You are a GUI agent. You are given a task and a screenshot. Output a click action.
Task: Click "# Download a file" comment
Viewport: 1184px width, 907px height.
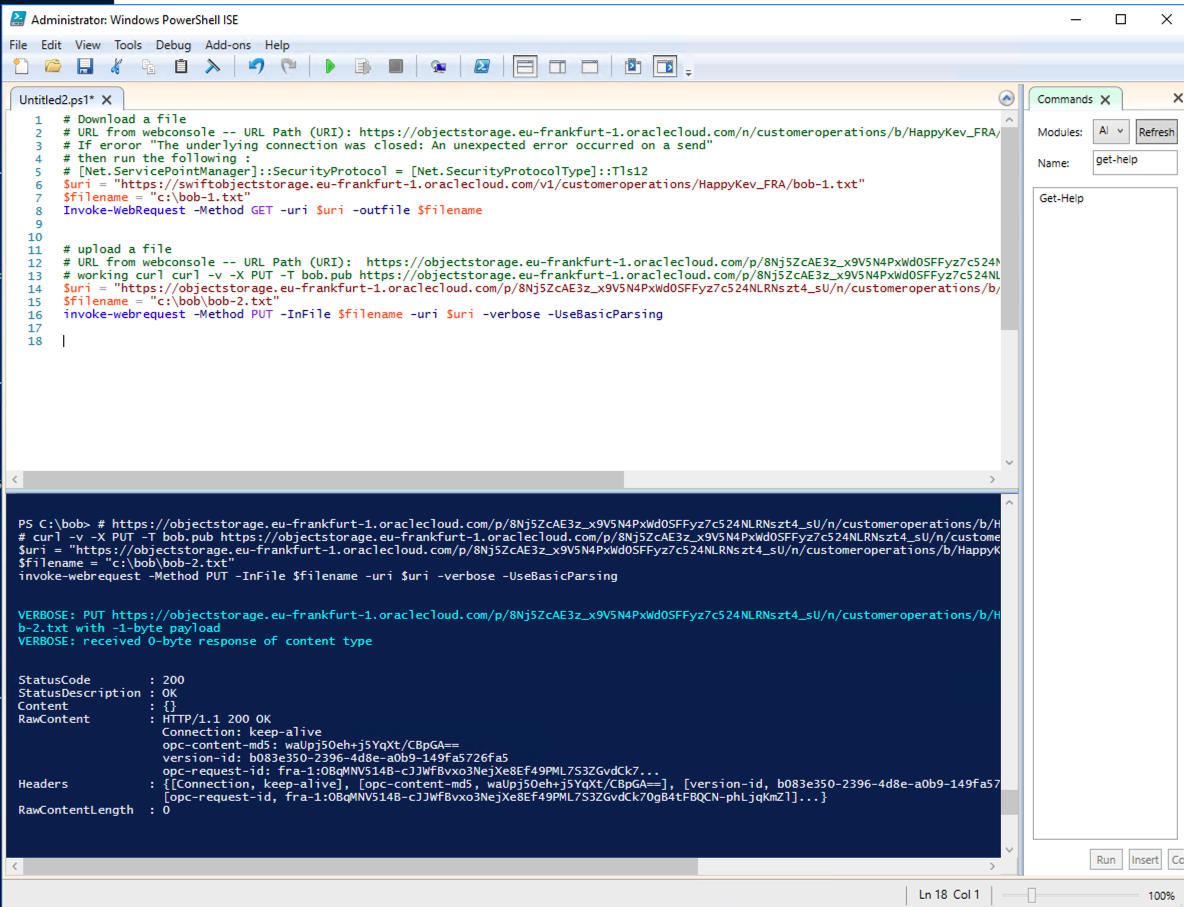pyautogui.click(x=124, y=119)
